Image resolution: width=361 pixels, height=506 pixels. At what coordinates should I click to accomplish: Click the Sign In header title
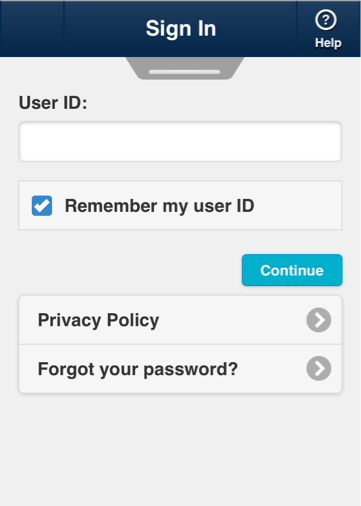coord(181,29)
